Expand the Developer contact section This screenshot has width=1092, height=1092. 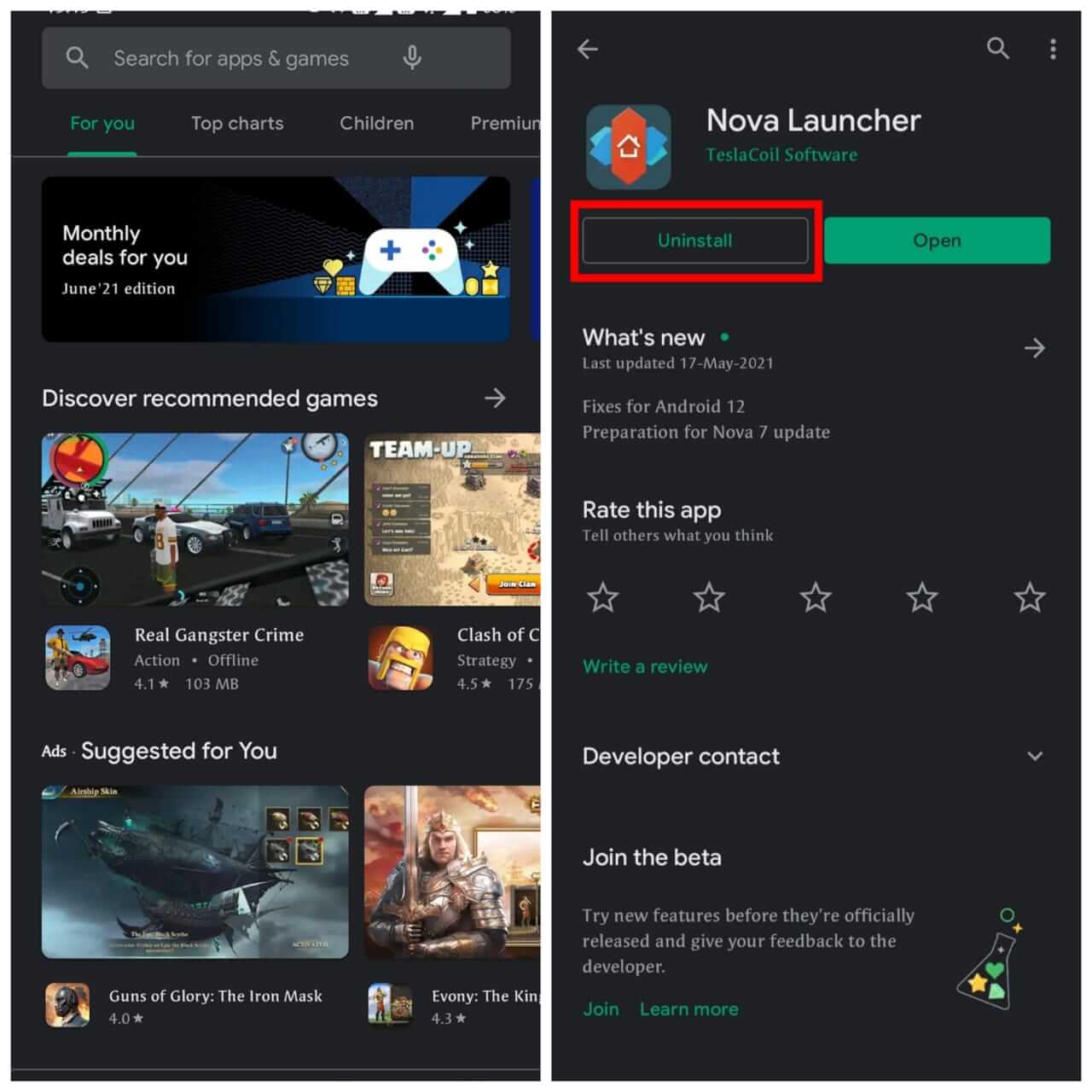pos(1035,756)
